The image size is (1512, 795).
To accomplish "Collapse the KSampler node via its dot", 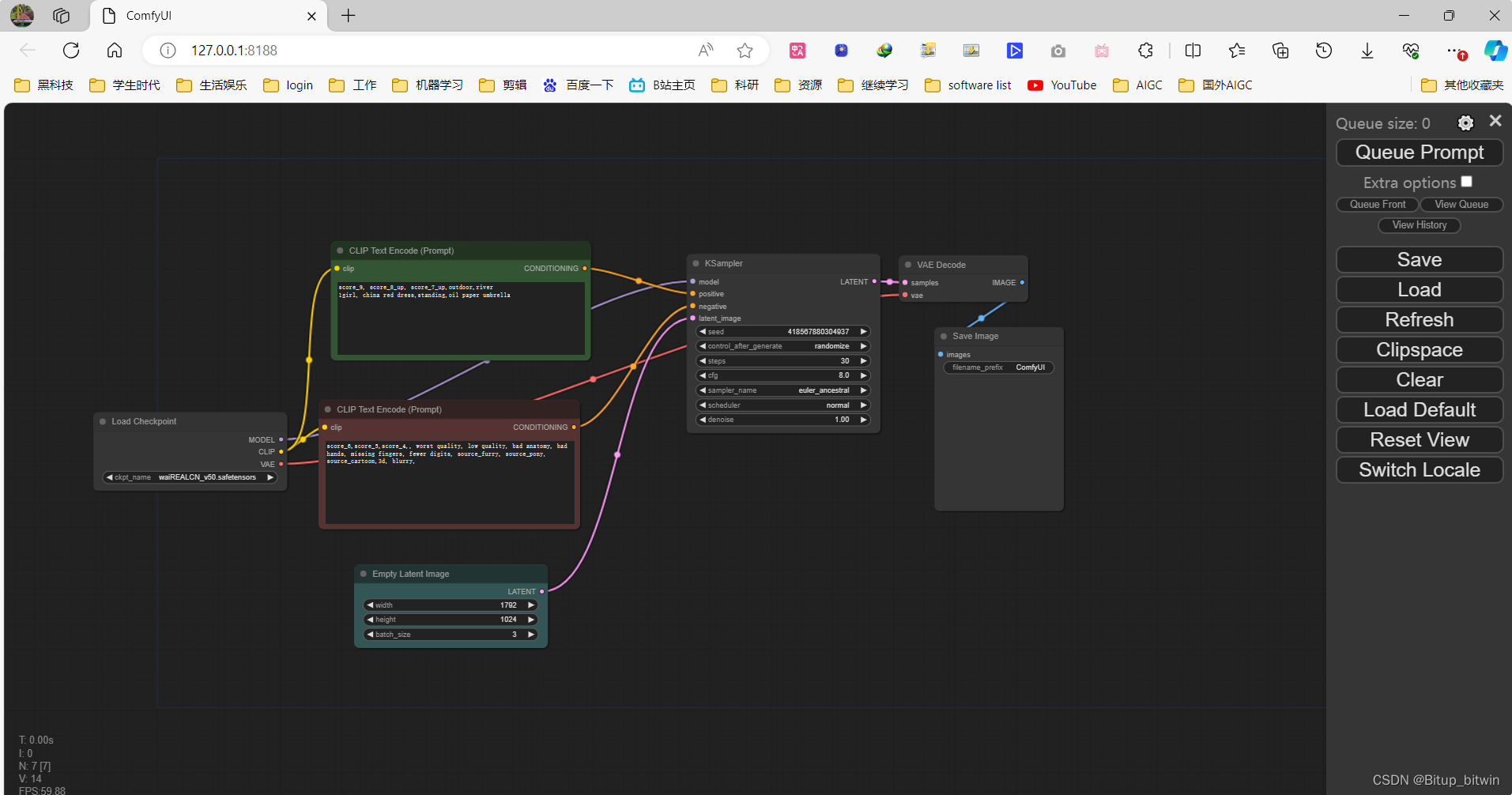I will tap(696, 263).
